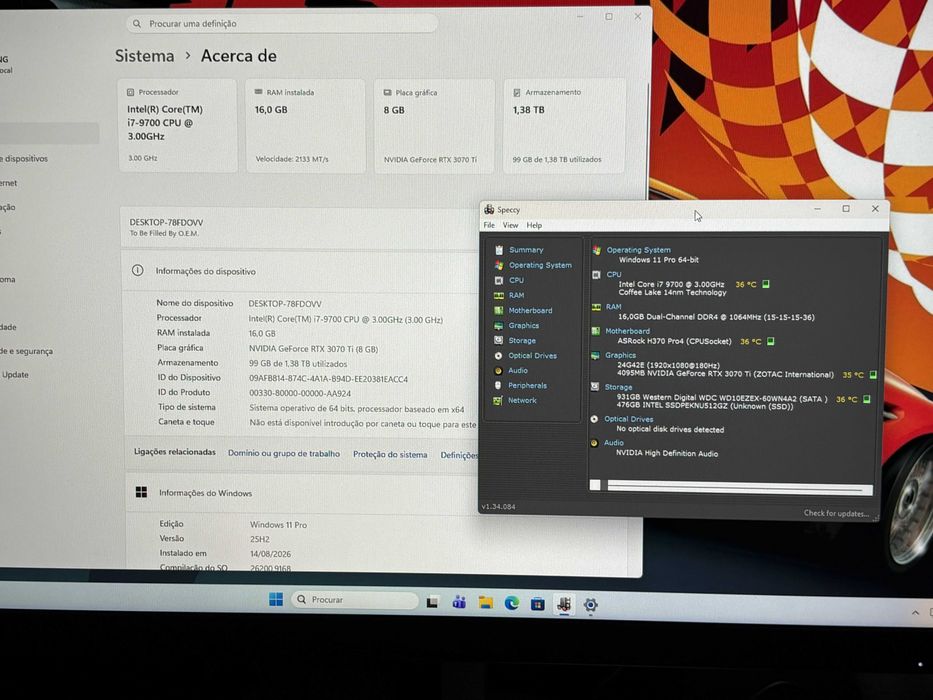
Task: Show hidden icons in the system tray
Action: [915, 612]
